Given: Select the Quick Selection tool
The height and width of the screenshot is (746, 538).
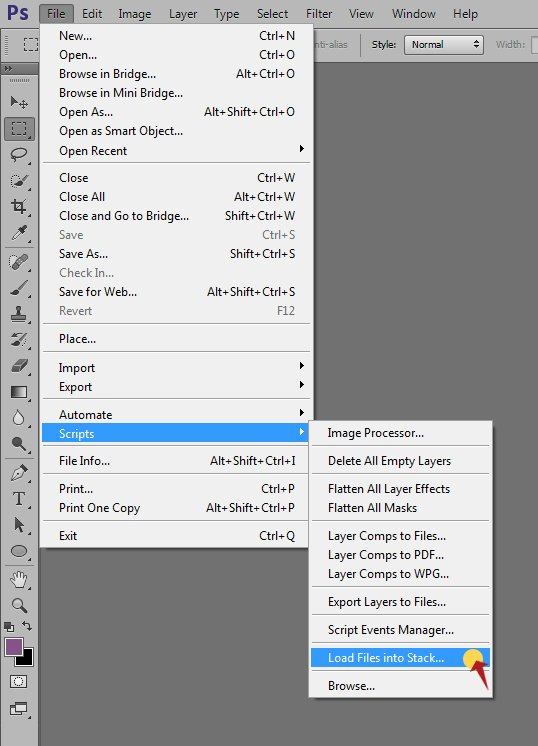Looking at the screenshot, I should (x=19, y=181).
